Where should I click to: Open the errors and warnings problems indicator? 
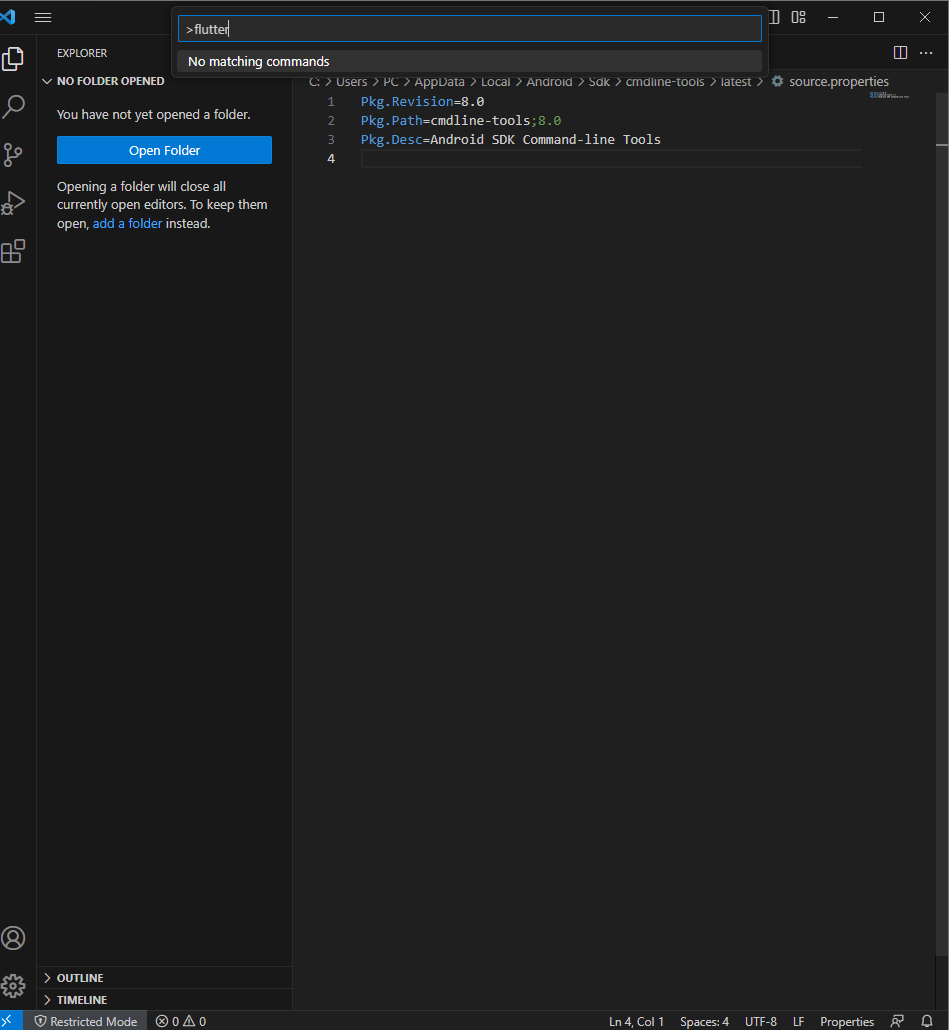[x=181, y=1021]
